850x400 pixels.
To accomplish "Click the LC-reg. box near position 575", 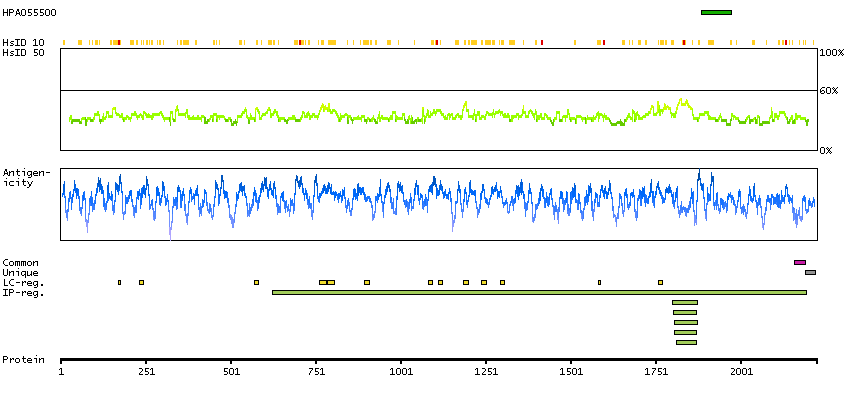I will point(256,282).
